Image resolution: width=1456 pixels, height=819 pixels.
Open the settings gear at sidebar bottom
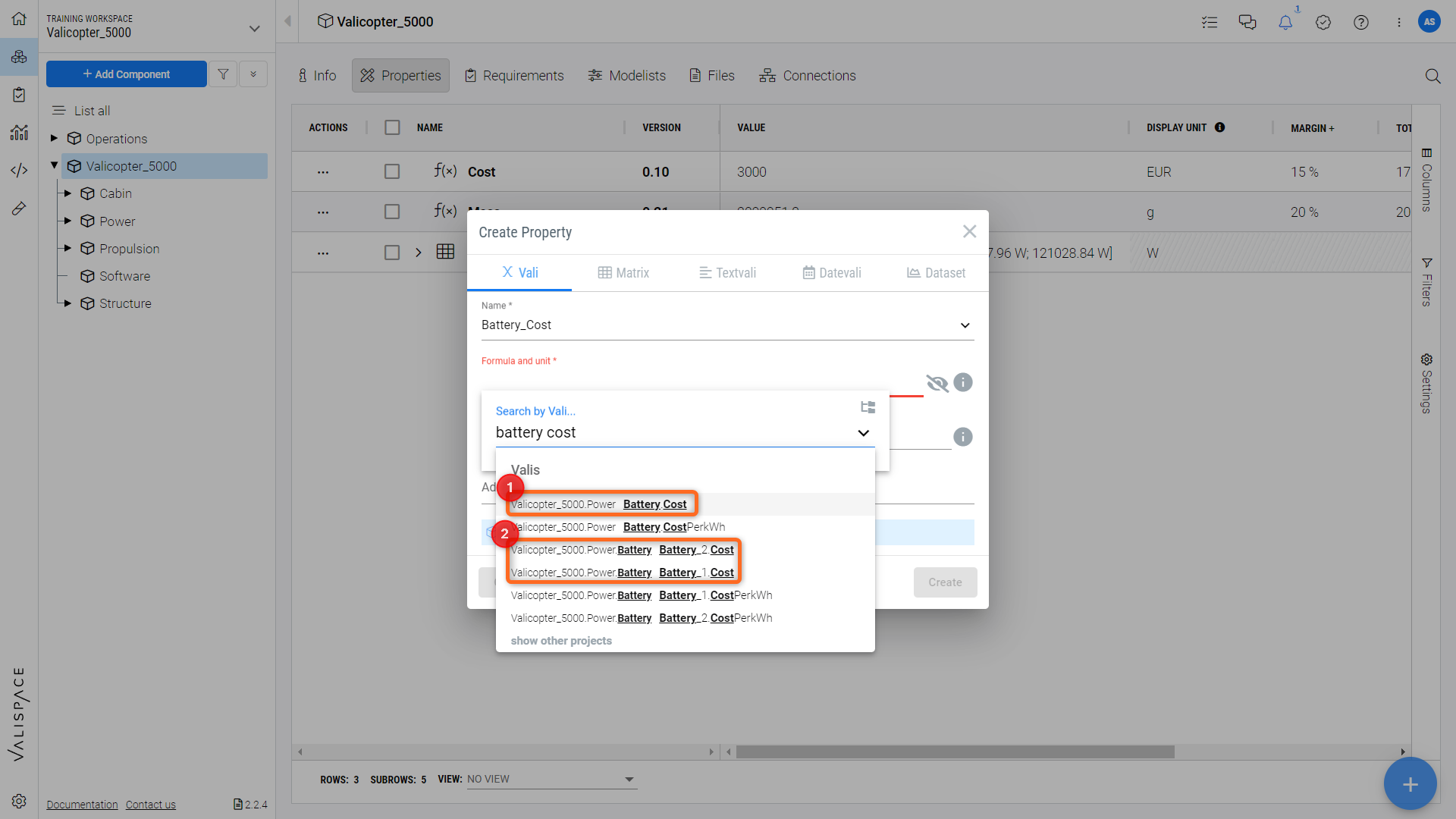tap(19, 802)
